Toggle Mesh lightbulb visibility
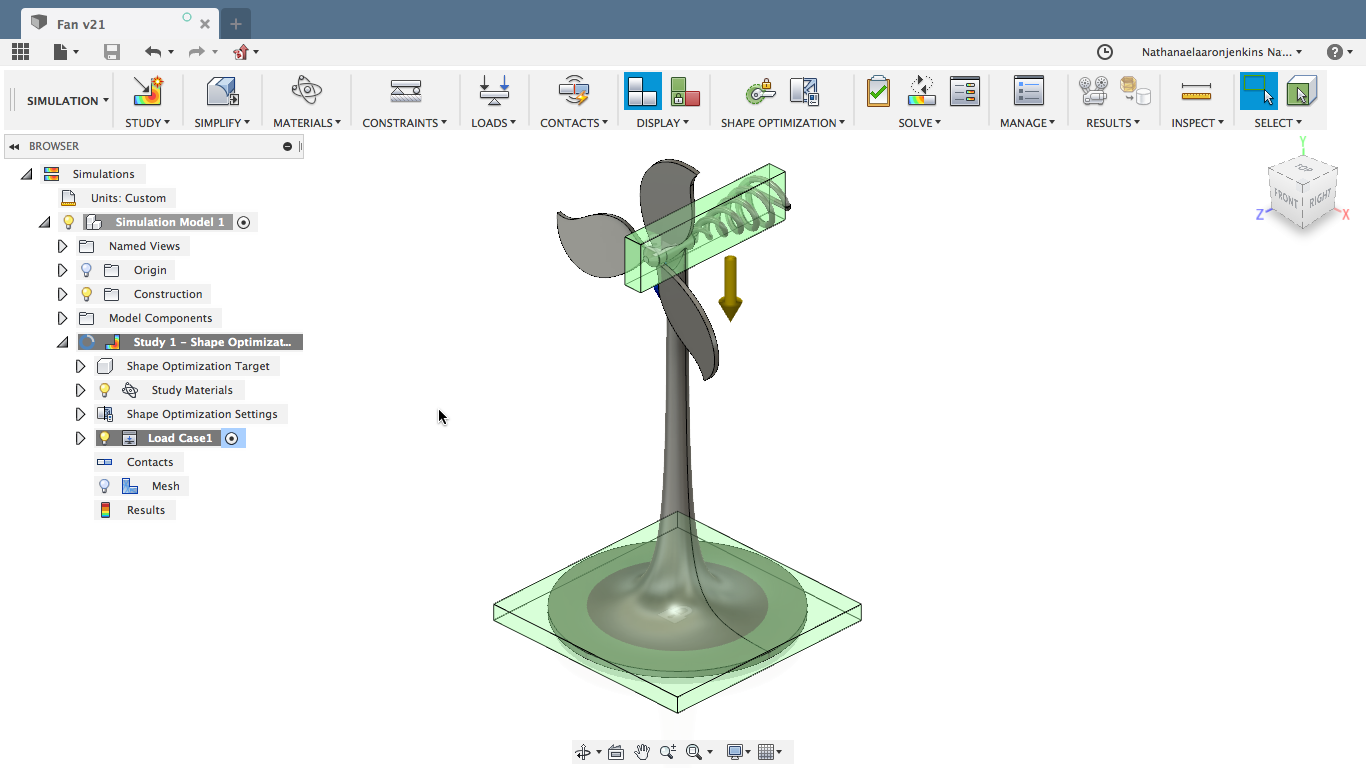 pos(105,486)
